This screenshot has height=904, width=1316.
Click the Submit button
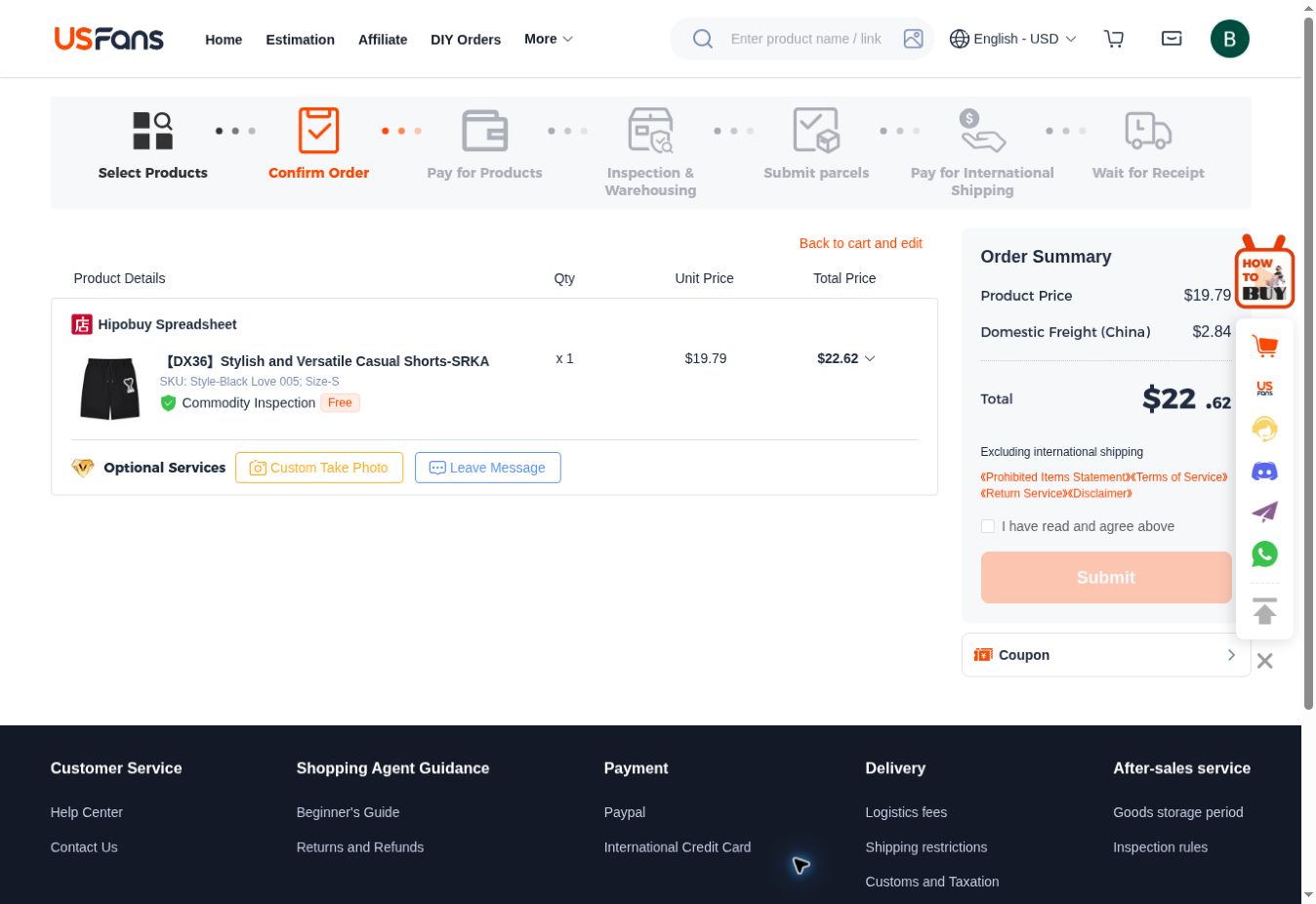(1106, 577)
